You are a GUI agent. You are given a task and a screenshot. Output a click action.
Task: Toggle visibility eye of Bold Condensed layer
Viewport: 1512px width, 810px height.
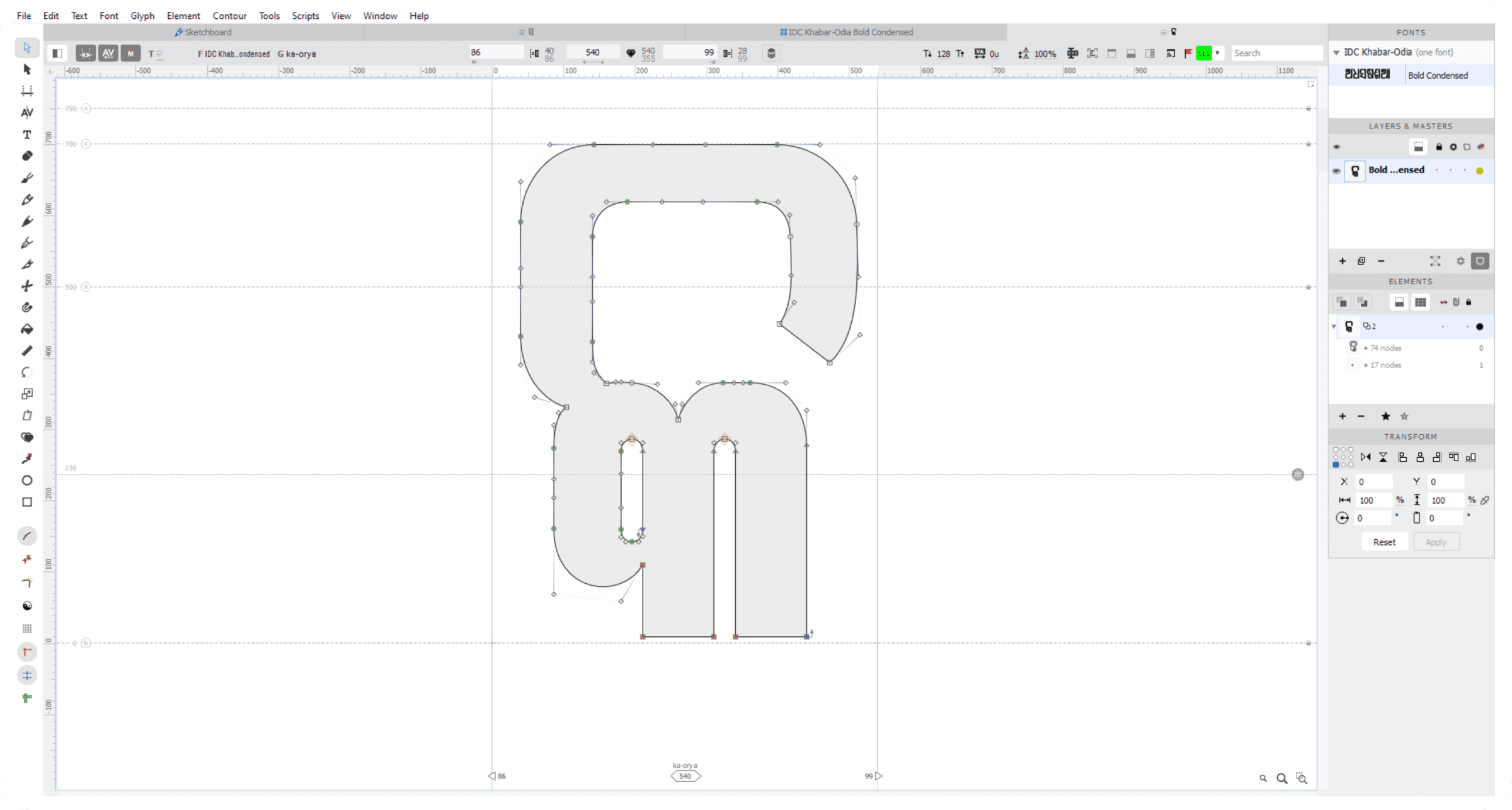point(1336,171)
